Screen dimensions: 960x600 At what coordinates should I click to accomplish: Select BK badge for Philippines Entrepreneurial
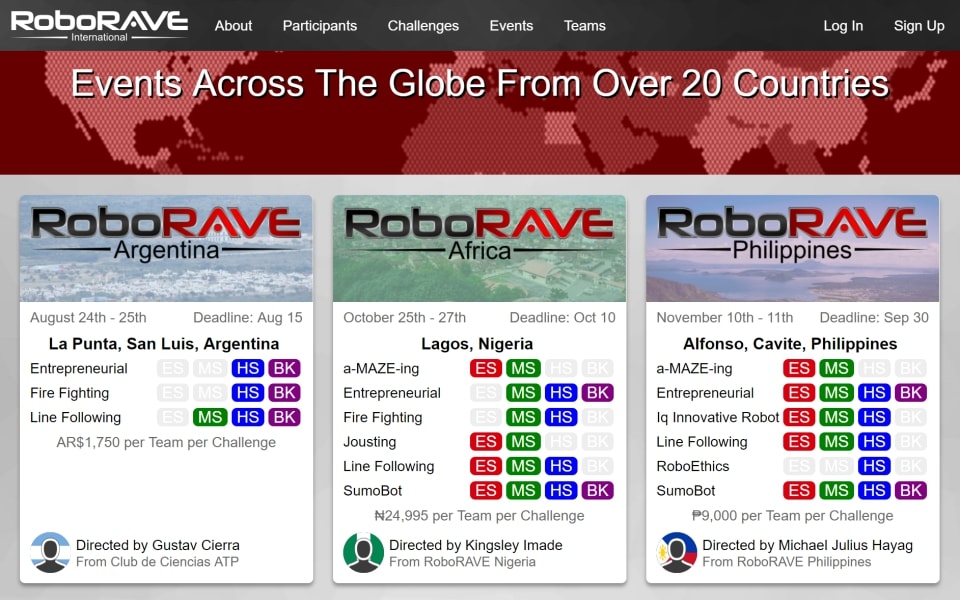[x=911, y=392]
